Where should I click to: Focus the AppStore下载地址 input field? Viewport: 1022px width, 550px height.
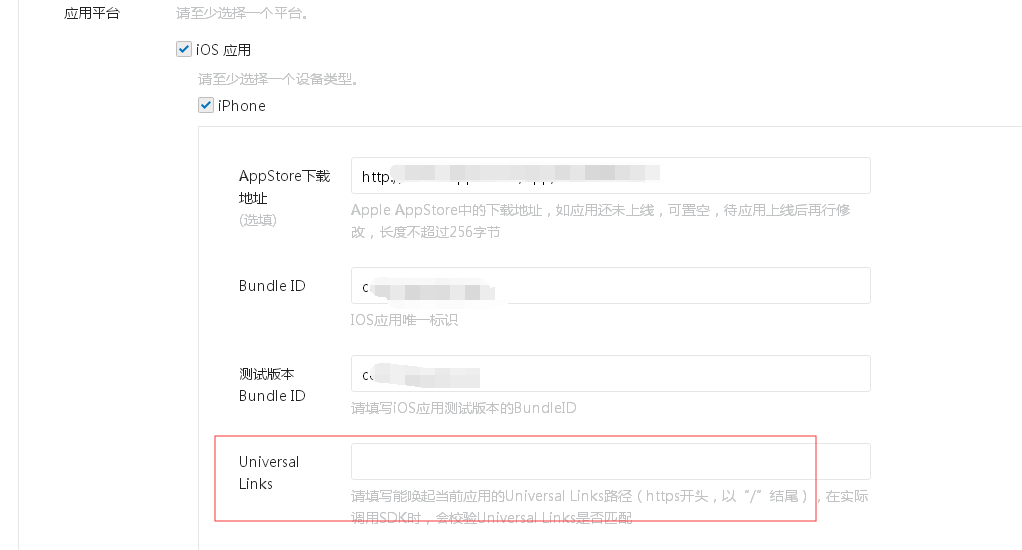[x=611, y=175]
